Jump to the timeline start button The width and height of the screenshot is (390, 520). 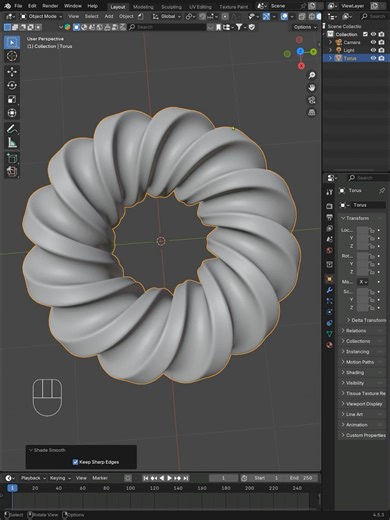(x=146, y=478)
